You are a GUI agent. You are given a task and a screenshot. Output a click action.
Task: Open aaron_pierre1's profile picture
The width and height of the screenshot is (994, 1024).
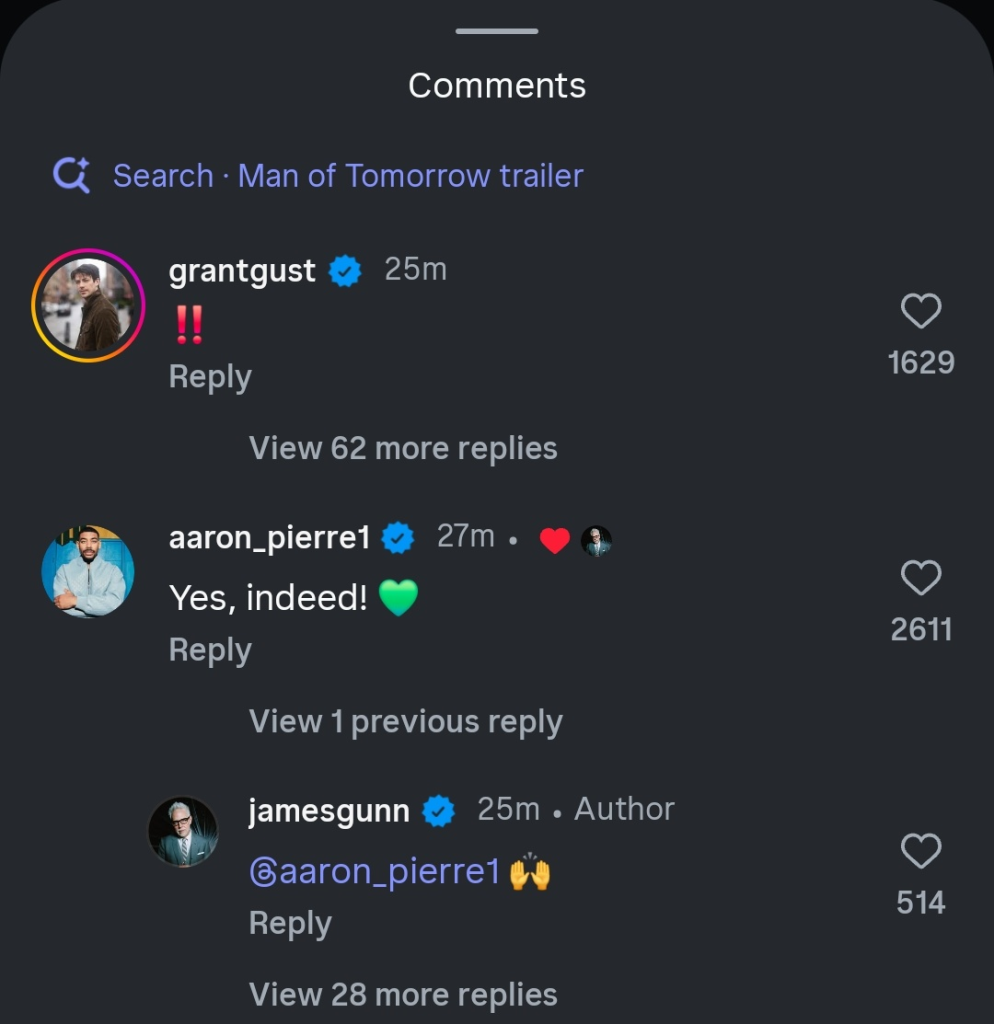click(x=88, y=572)
